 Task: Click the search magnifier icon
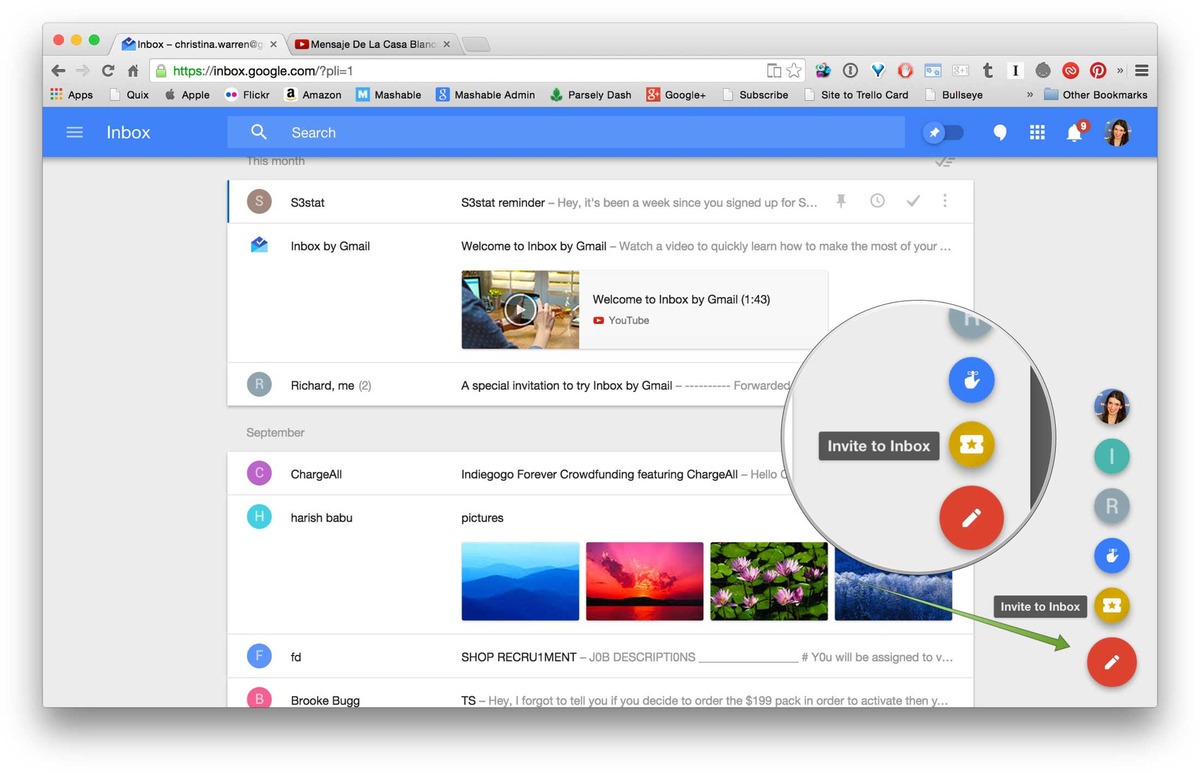click(259, 132)
